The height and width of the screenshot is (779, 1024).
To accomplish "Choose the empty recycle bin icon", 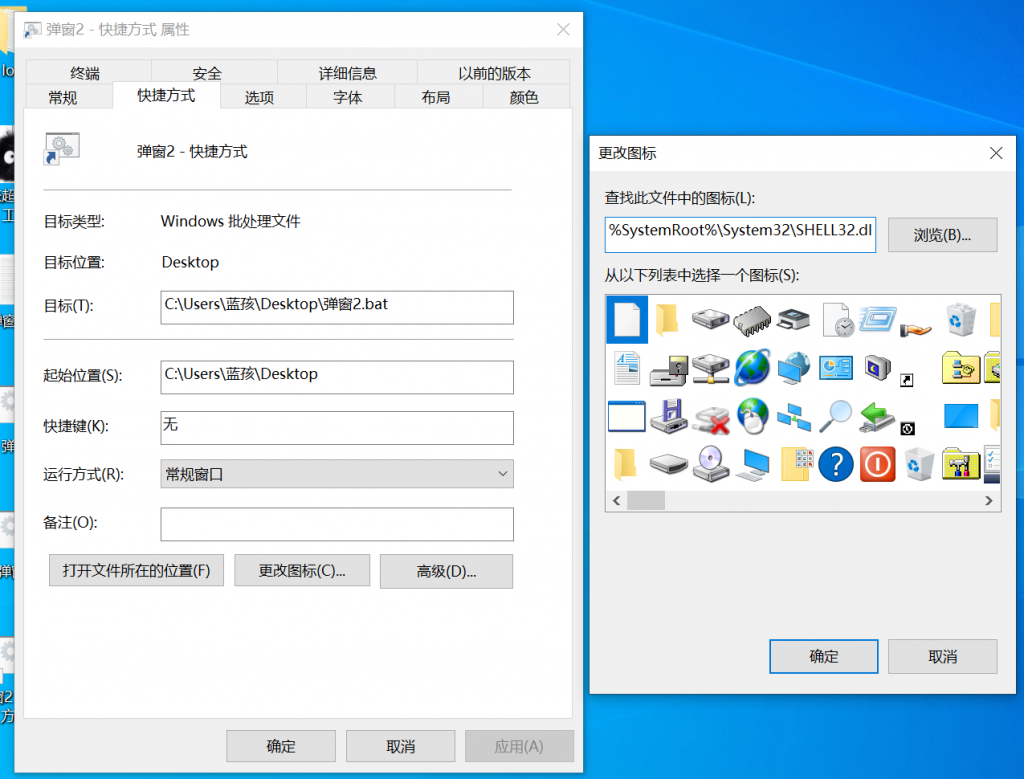I will tap(919, 464).
